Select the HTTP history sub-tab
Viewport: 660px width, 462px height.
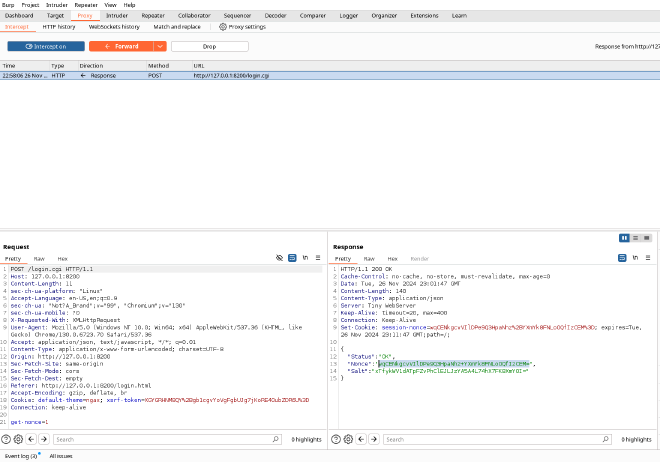click(59, 27)
